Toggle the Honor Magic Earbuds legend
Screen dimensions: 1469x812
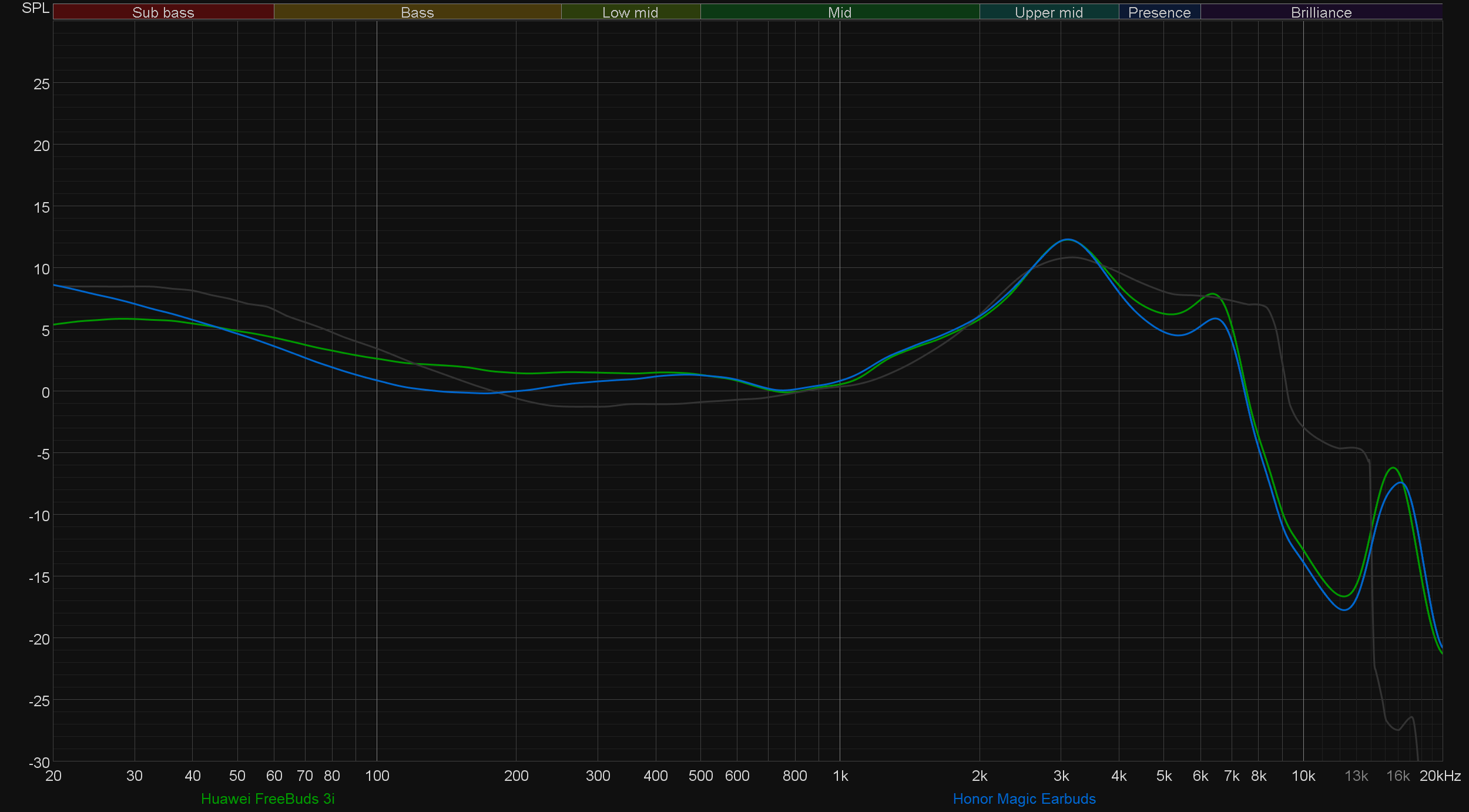[1024, 799]
